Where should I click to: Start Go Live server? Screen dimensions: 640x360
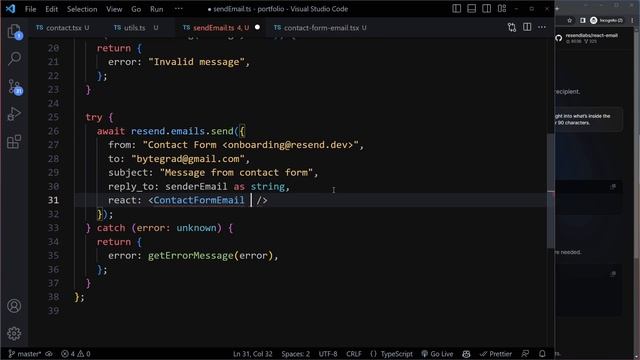click(x=437, y=354)
